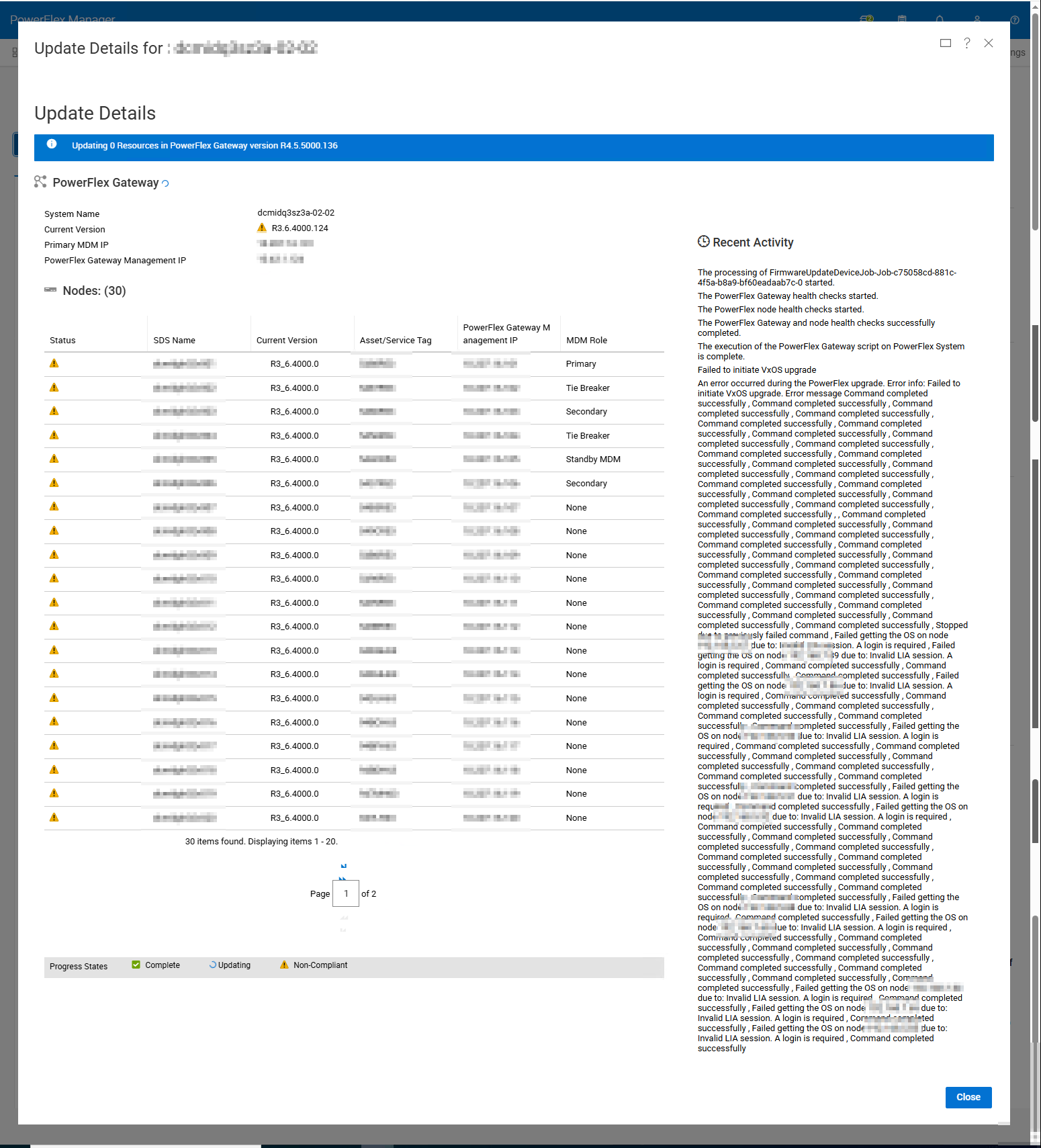
Task: Jump to last page with the double arrow
Action: pyautogui.click(x=343, y=878)
